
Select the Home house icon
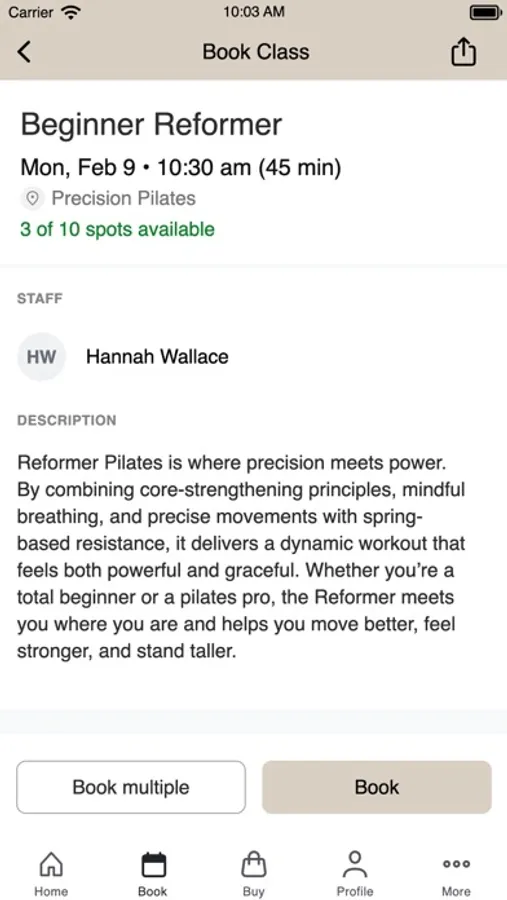click(x=51, y=864)
